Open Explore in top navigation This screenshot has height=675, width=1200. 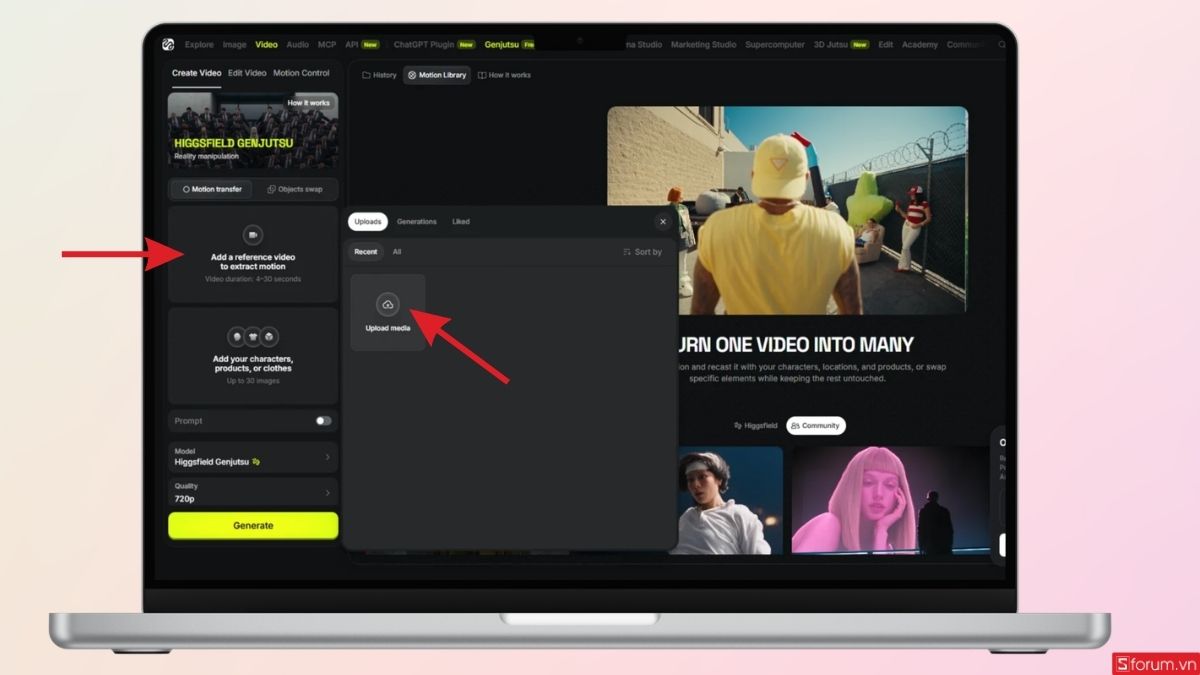tap(199, 45)
